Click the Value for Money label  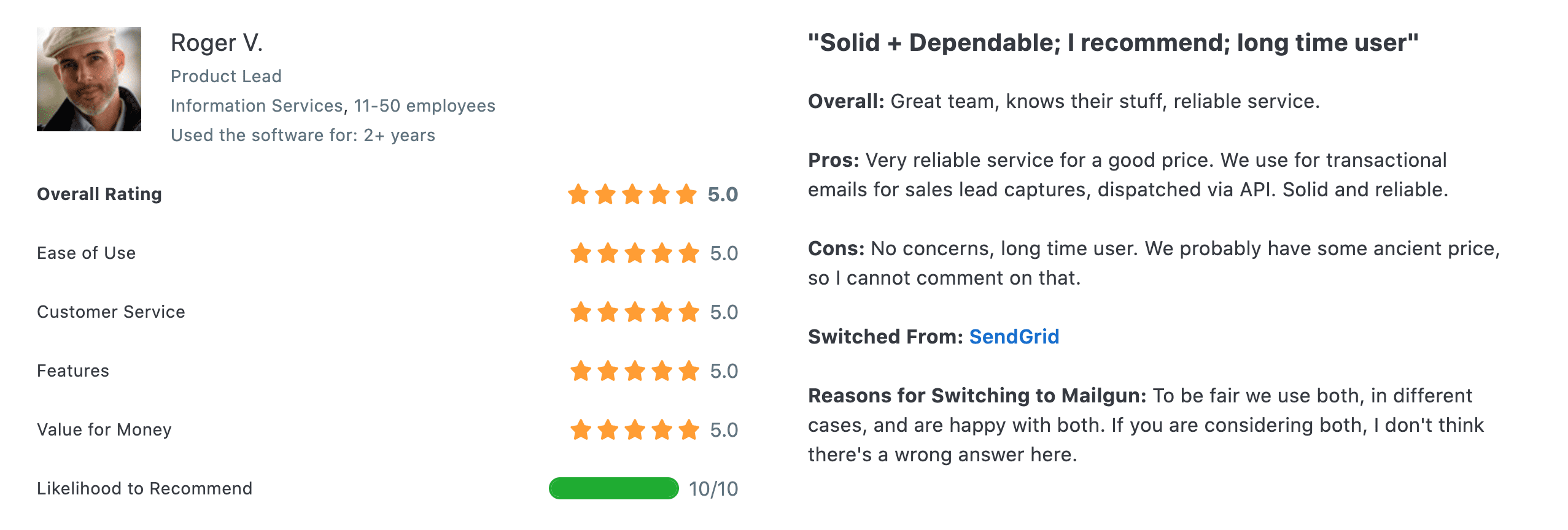104,429
